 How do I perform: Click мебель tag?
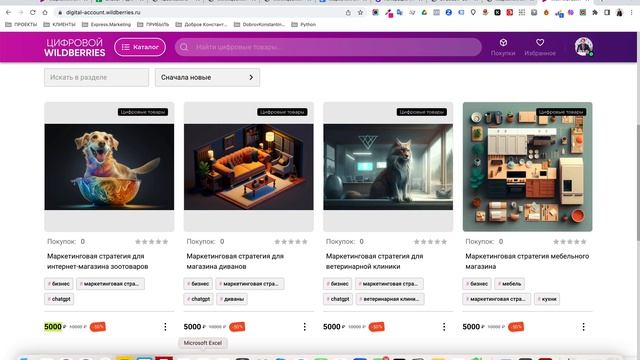[510, 284]
